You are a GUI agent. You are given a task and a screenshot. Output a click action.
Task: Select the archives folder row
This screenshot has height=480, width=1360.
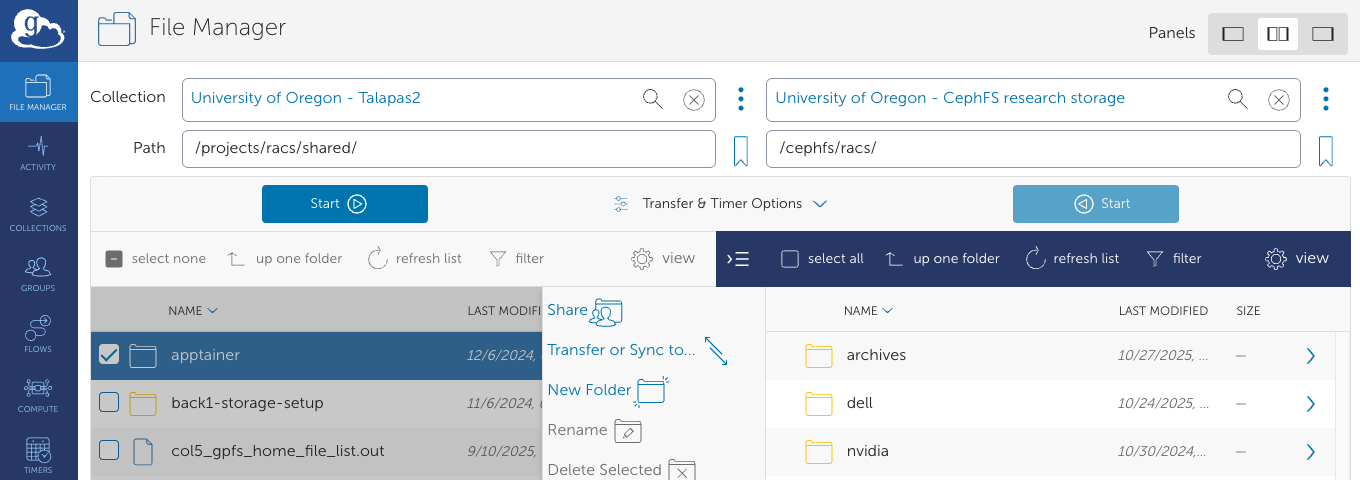click(1050, 355)
